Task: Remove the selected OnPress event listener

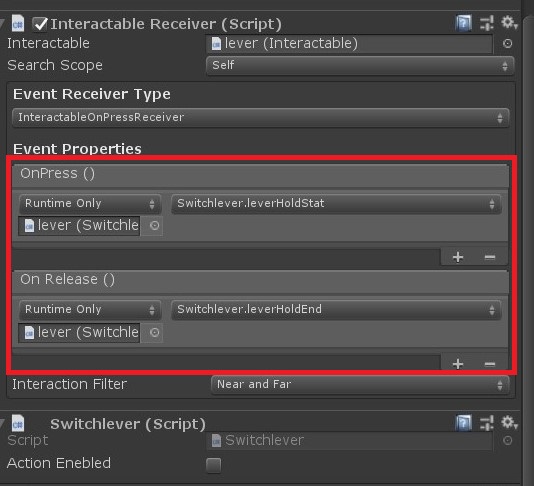Action: [x=490, y=257]
